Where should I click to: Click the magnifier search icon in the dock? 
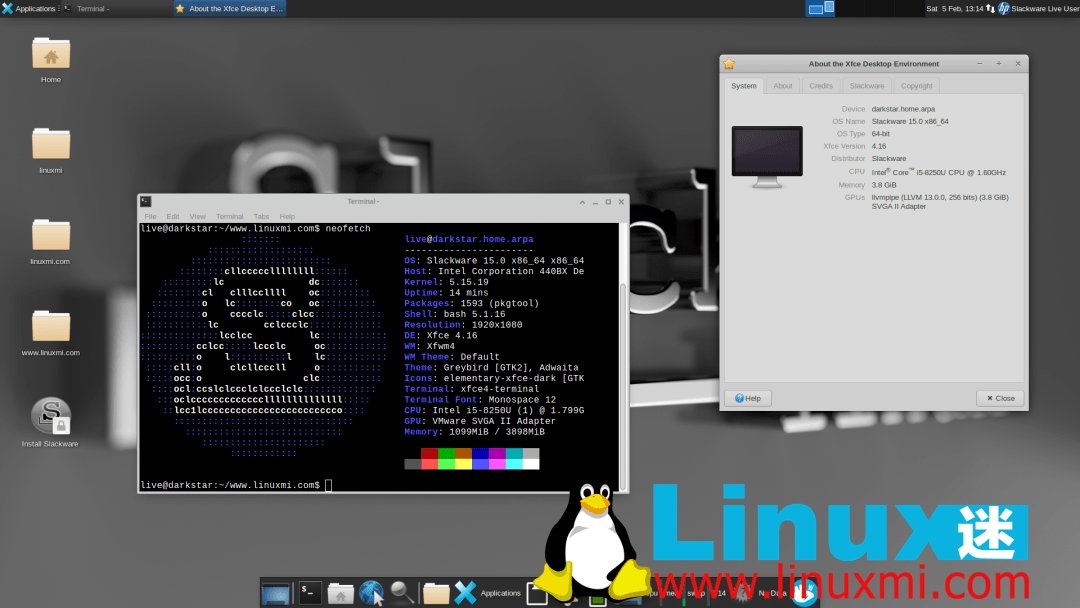coord(402,592)
